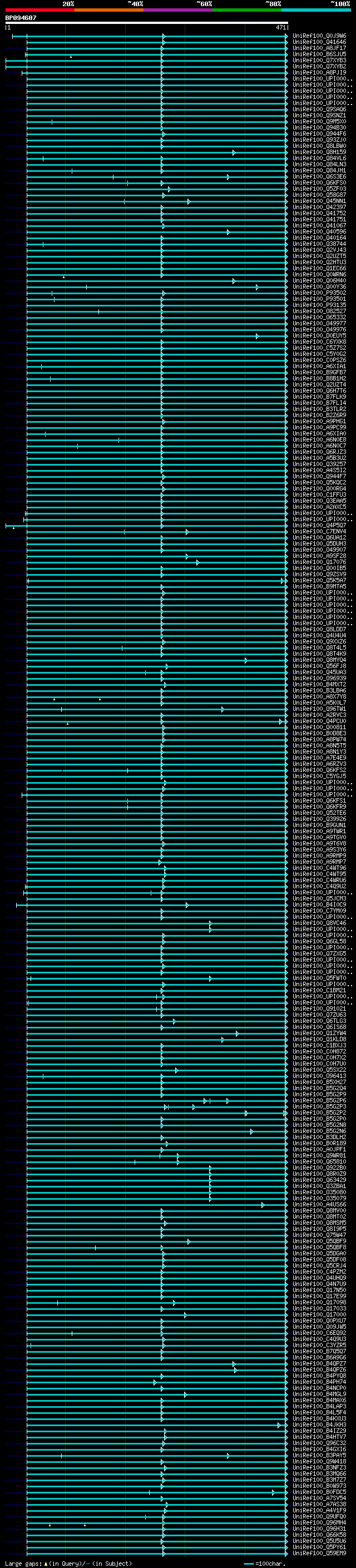
Task: Click the cyan ~100% identity color bar
Action: point(316,10)
